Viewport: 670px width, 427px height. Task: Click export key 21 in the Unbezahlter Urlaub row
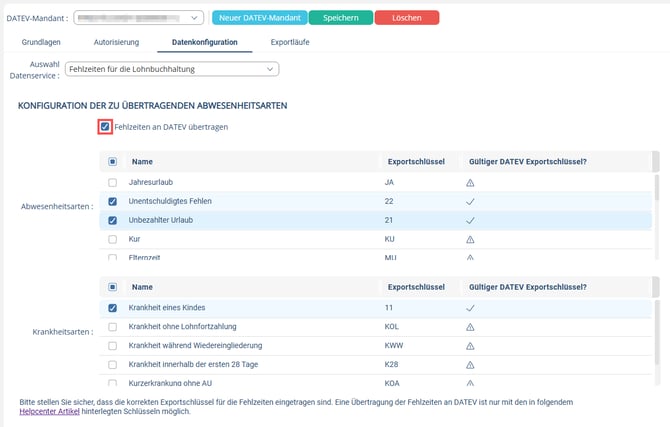pyautogui.click(x=388, y=220)
